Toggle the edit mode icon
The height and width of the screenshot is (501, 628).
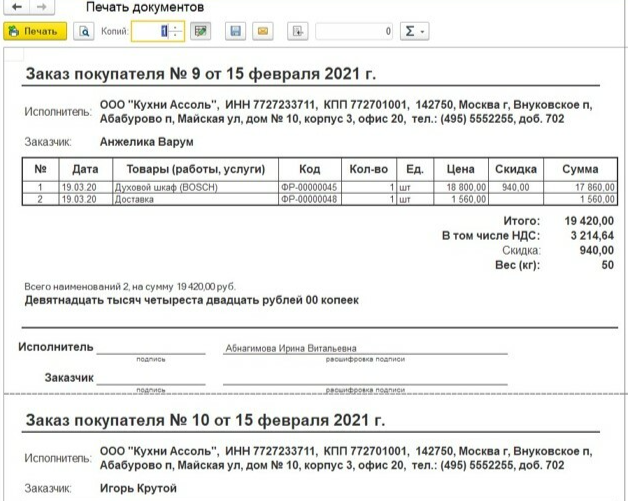click(200, 31)
